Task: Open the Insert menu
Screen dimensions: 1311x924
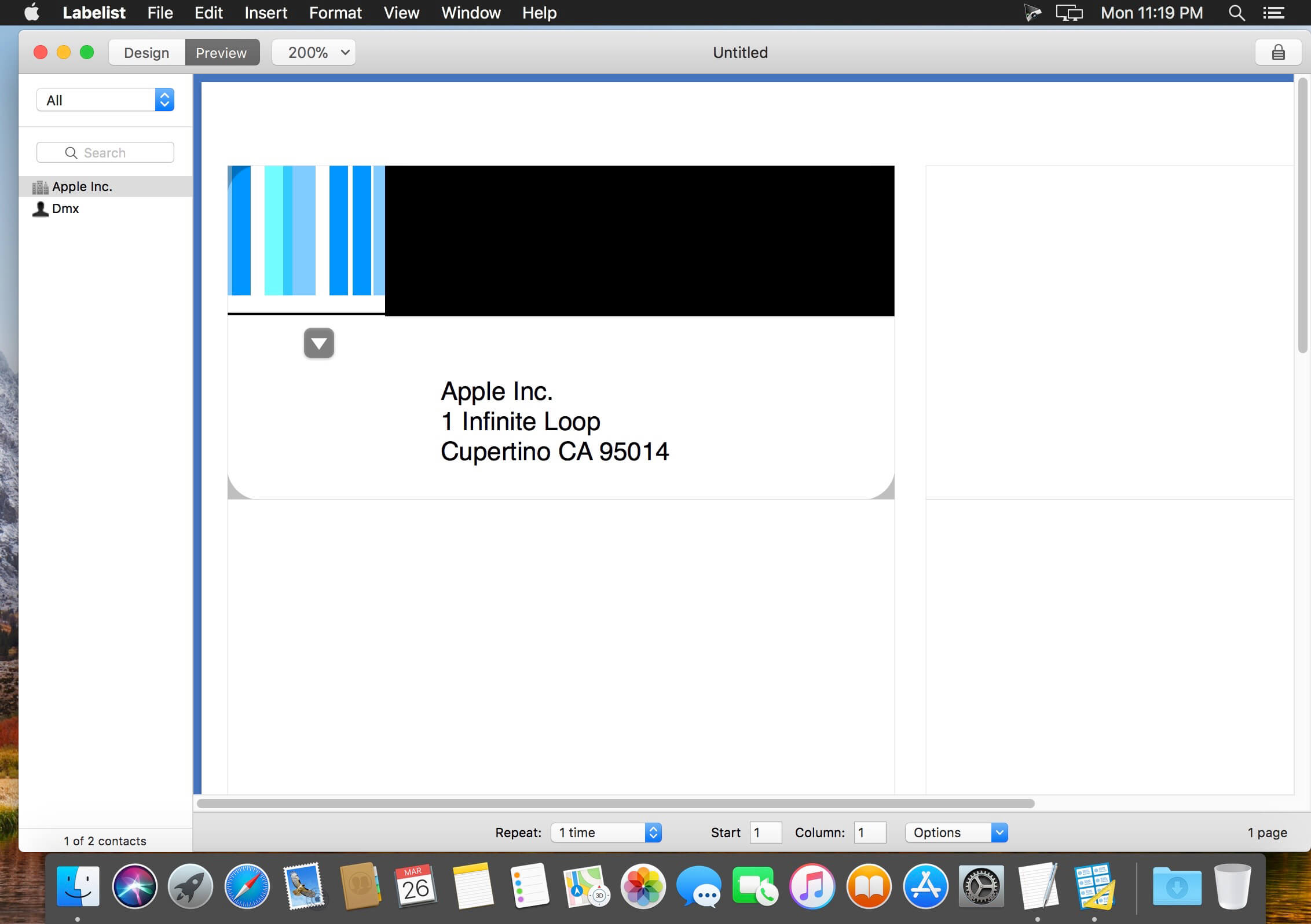Action: (x=266, y=13)
